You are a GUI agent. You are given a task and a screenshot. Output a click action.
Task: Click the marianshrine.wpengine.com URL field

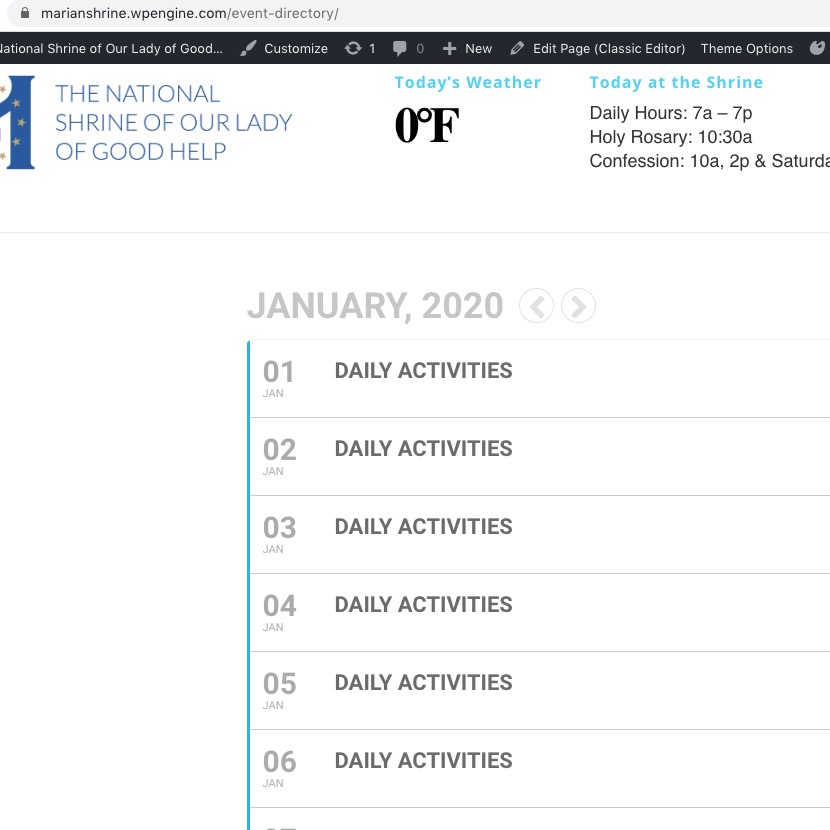190,14
